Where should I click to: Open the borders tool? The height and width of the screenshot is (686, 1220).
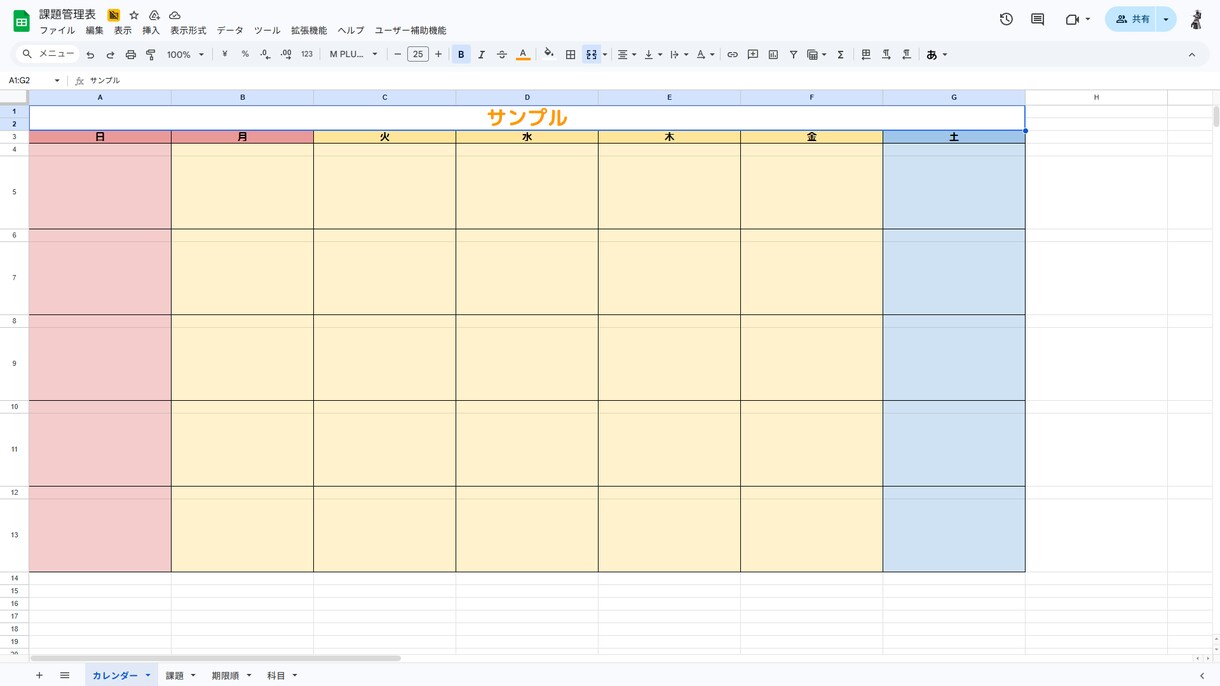[570, 55]
